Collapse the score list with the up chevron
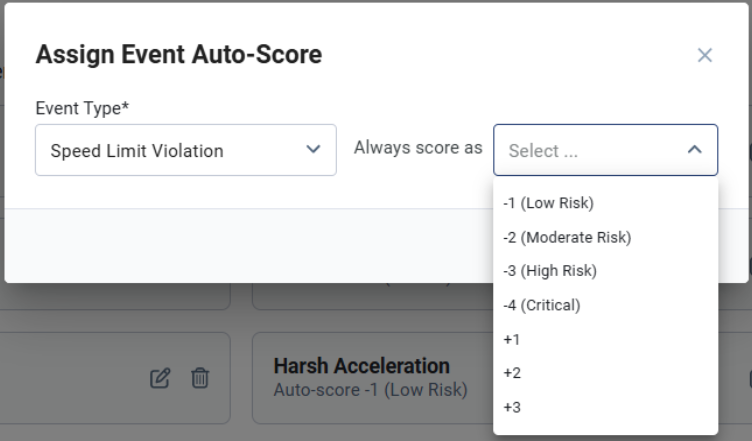The image size is (752, 441). coord(694,150)
